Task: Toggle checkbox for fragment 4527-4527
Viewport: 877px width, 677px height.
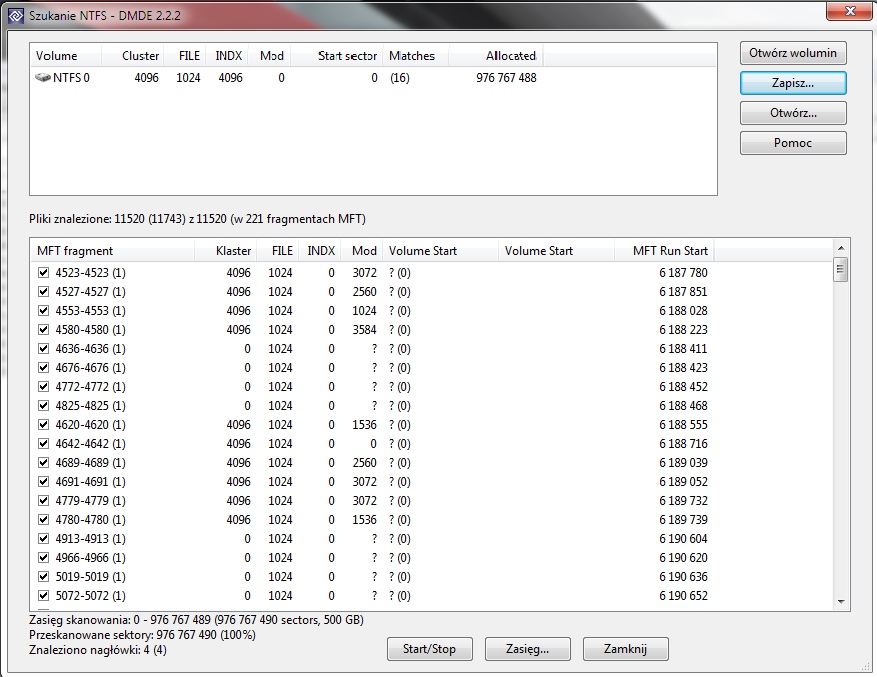Action: (43, 292)
